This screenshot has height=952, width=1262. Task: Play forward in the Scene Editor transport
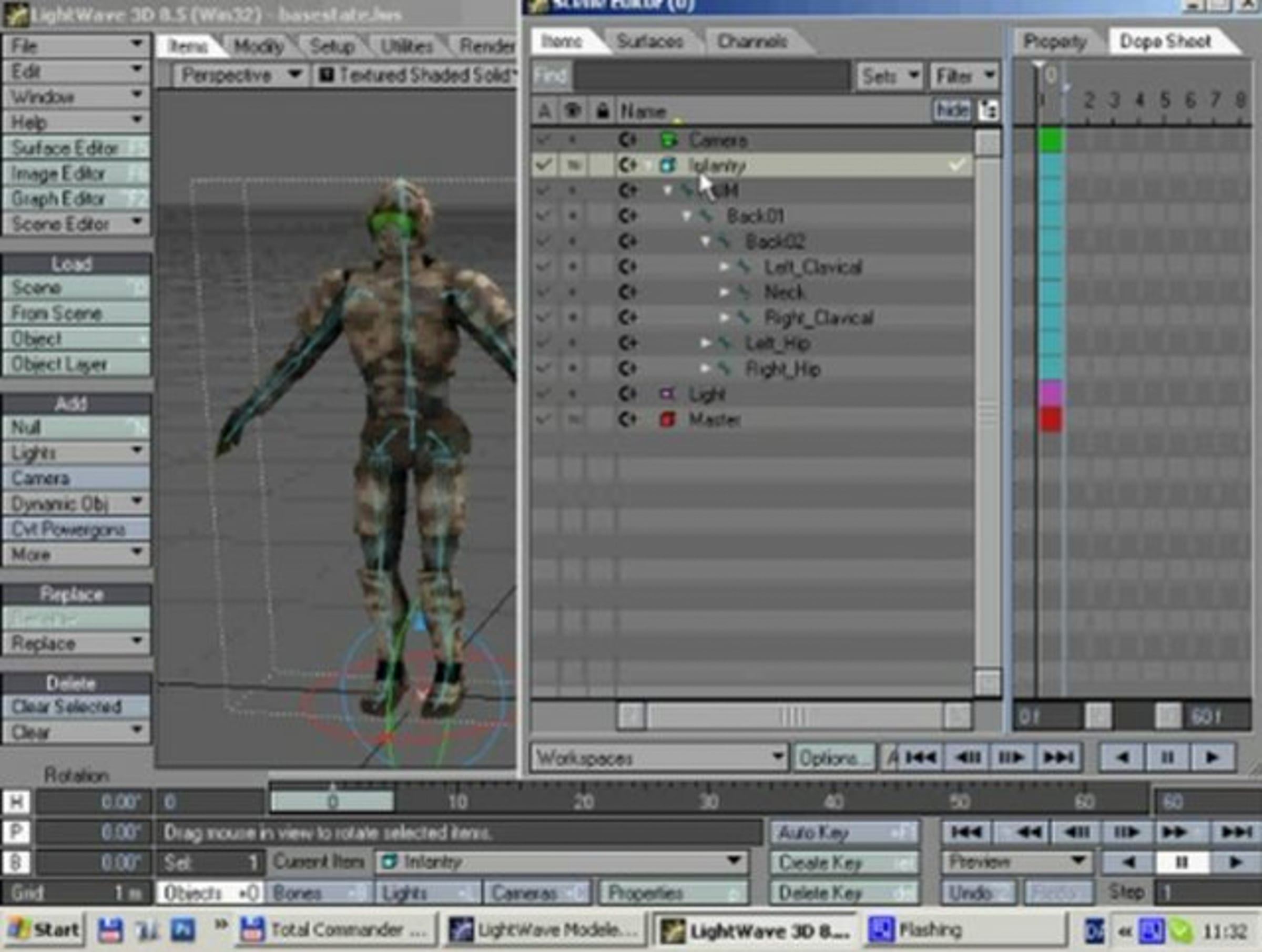pos(1212,757)
